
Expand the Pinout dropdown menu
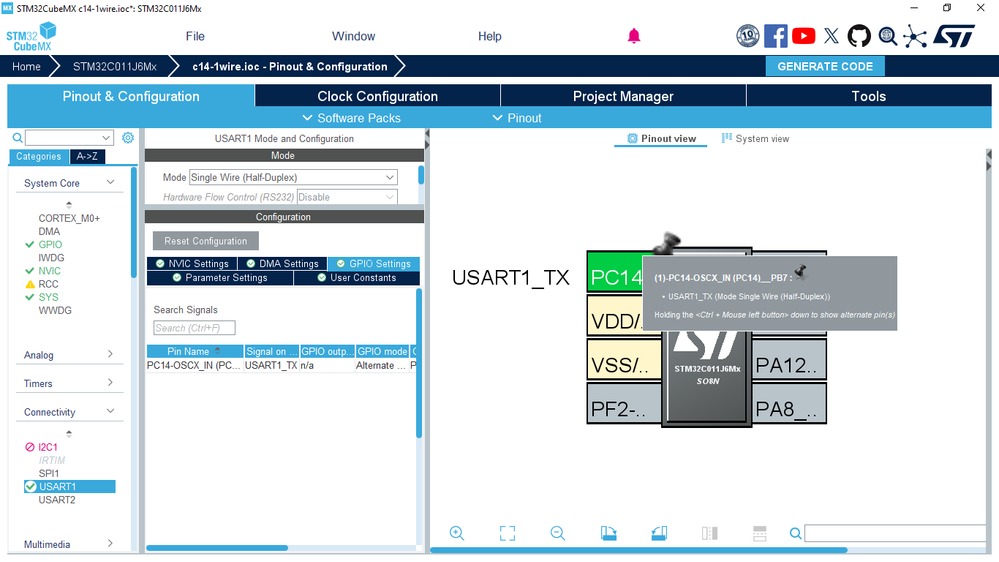click(517, 118)
